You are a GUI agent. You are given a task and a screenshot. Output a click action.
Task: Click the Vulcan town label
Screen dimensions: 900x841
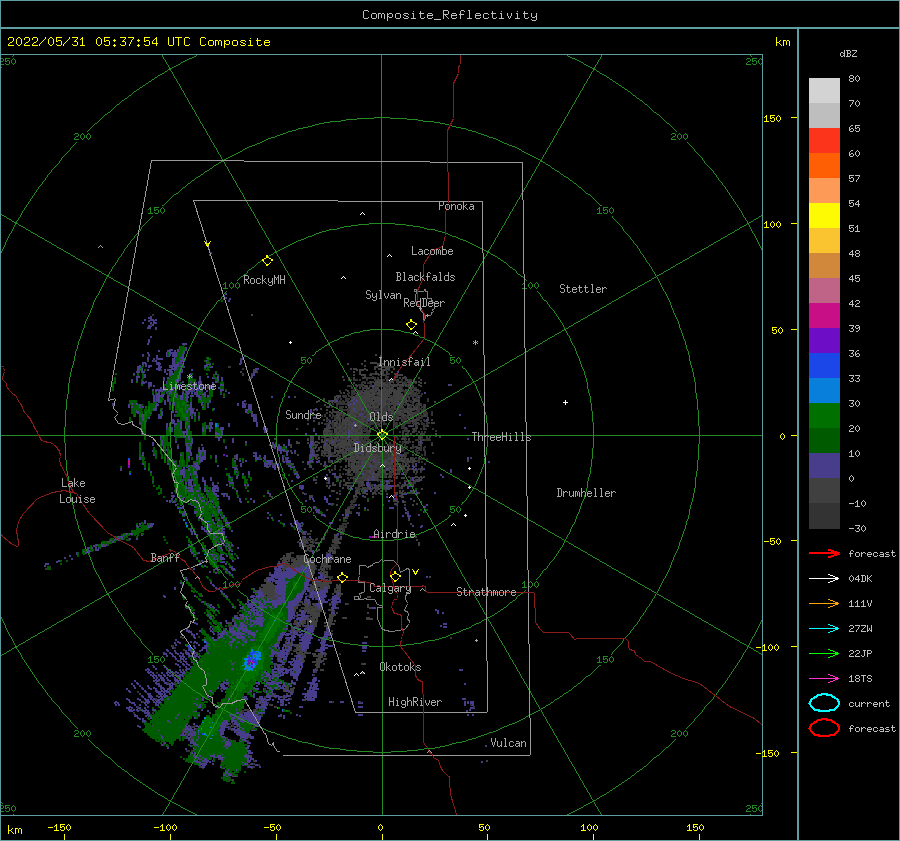[509, 743]
